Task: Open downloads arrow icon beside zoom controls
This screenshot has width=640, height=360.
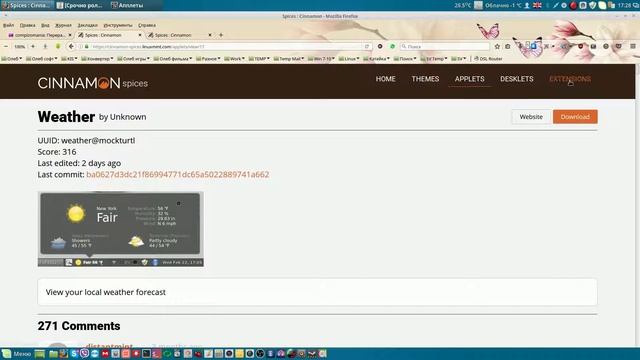Action: coord(45,47)
